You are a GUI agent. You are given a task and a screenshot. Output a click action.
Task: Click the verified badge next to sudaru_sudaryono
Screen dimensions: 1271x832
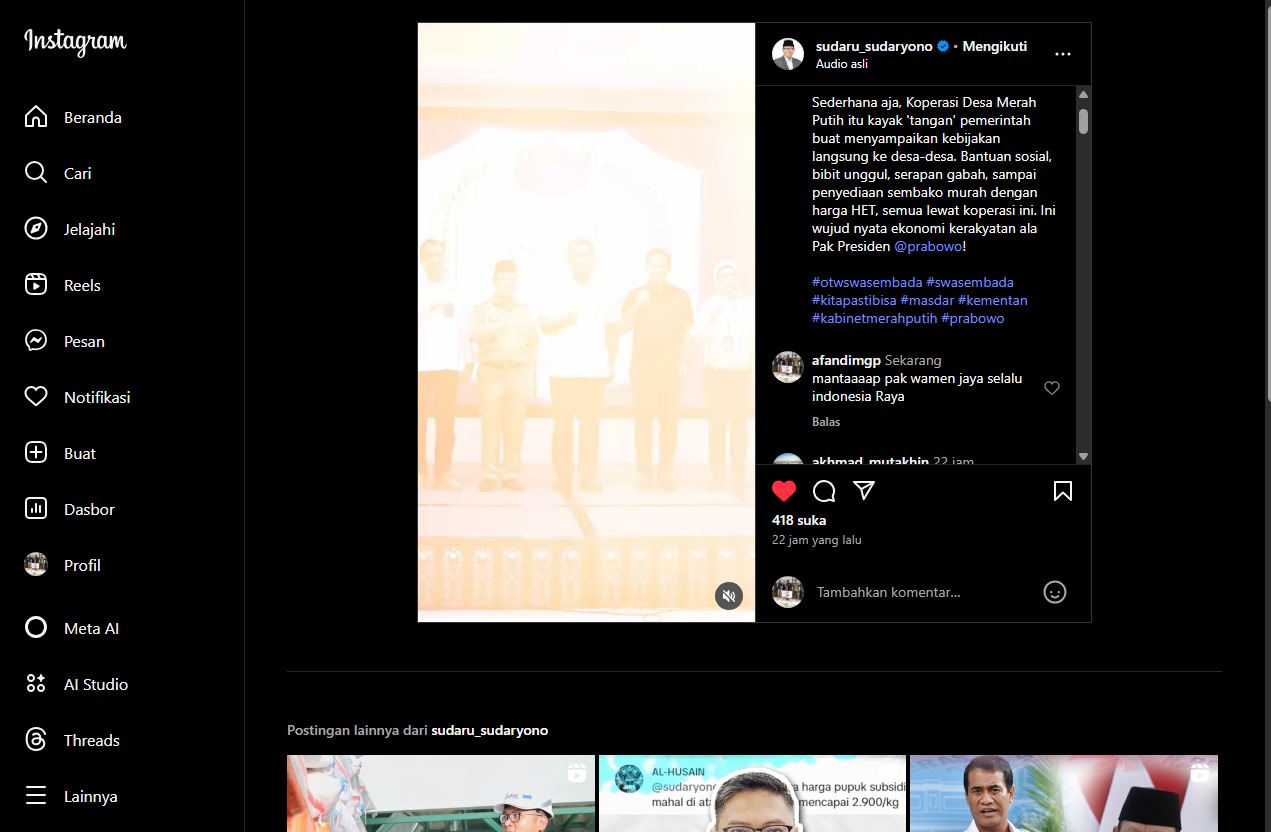point(943,46)
